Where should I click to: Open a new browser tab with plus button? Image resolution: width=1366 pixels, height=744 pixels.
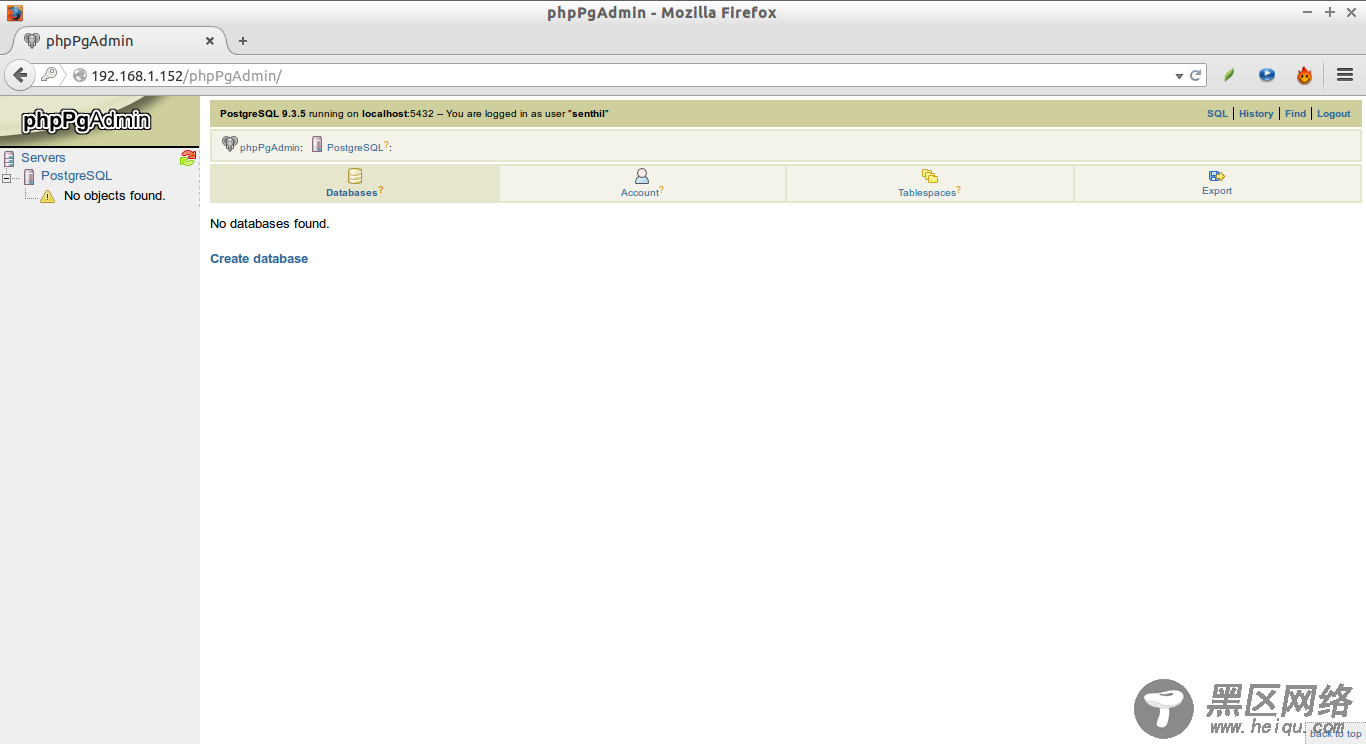tap(242, 41)
